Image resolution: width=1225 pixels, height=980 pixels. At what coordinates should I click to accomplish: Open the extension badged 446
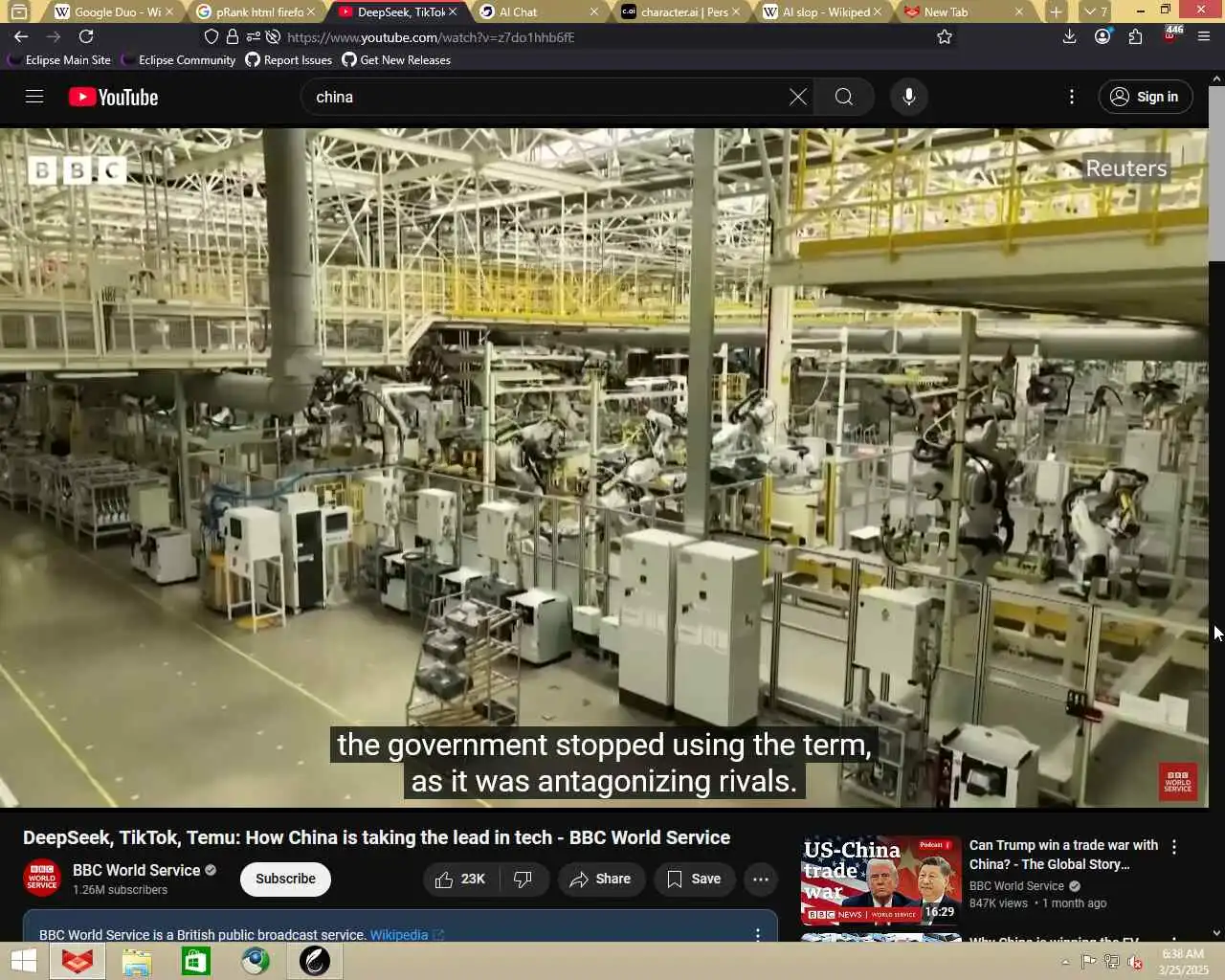1171,34
